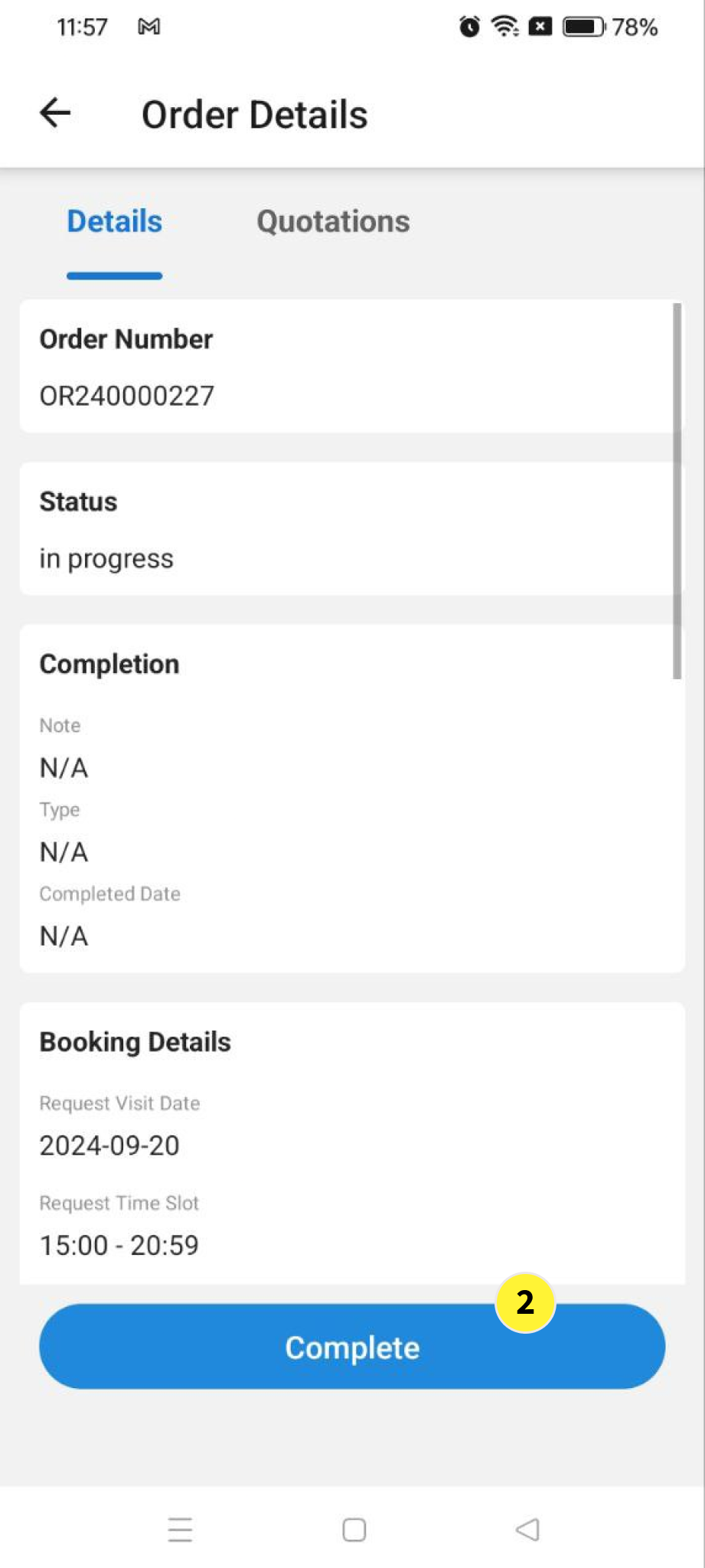Tap the Request Visit Date 2024-09-20
The image size is (705, 1568).
pyautogui.click(x=109, y=1145)
